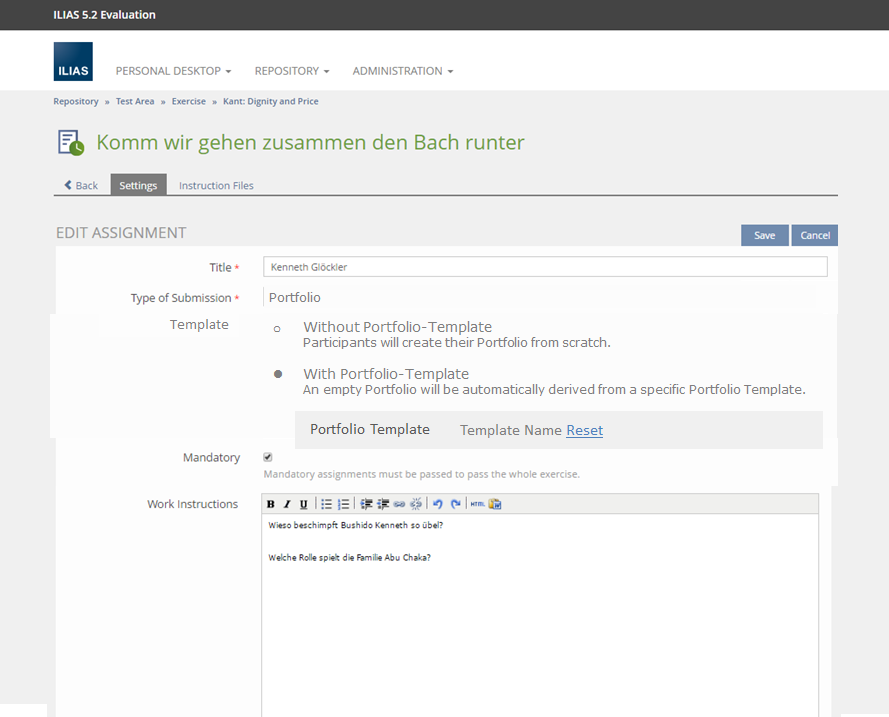Screen dimensions: 889x717
Task: Insert bulleted list in editor
Action: point(326,504)
